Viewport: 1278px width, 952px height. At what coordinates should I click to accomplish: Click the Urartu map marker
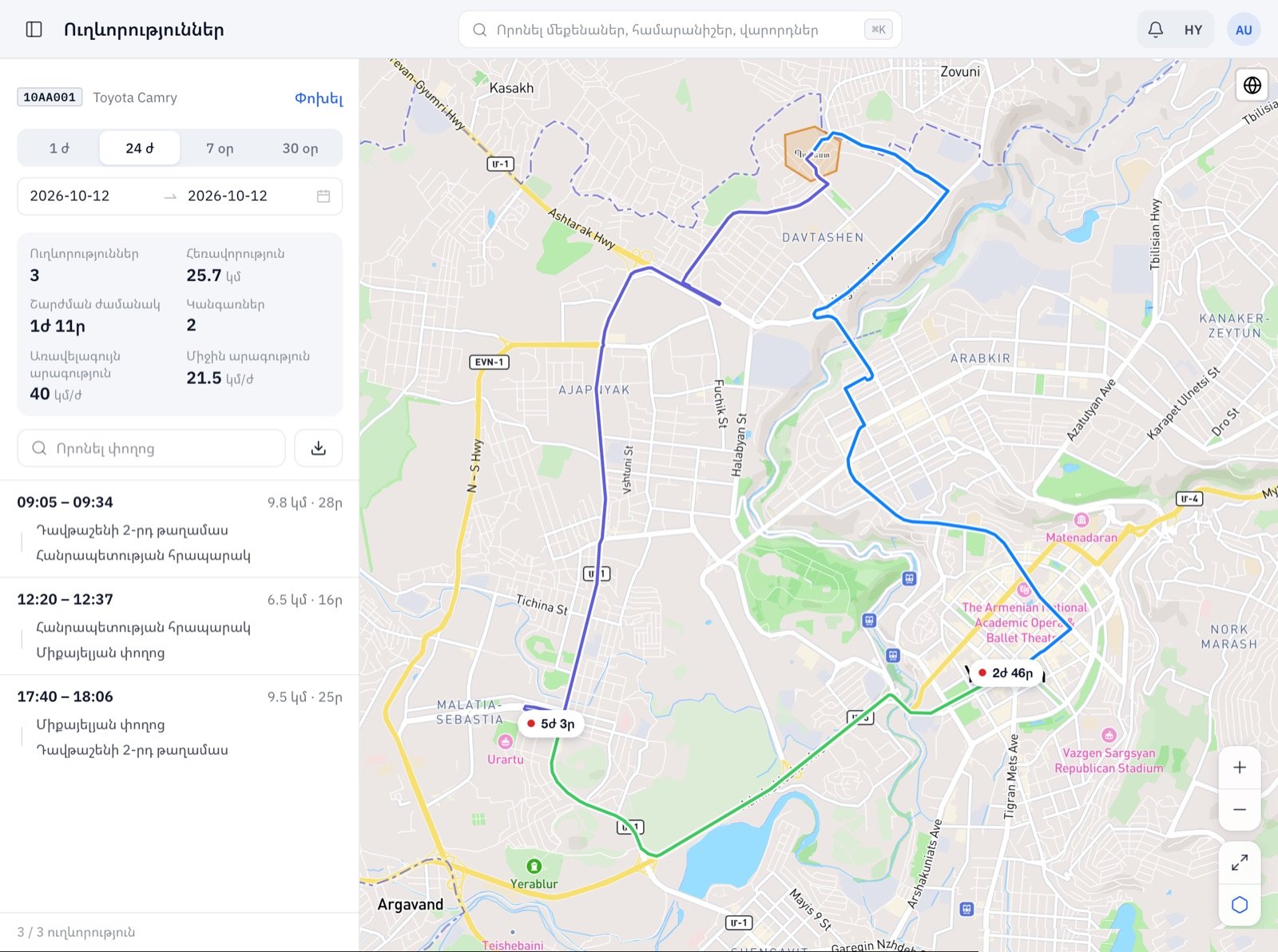(505, 742)
